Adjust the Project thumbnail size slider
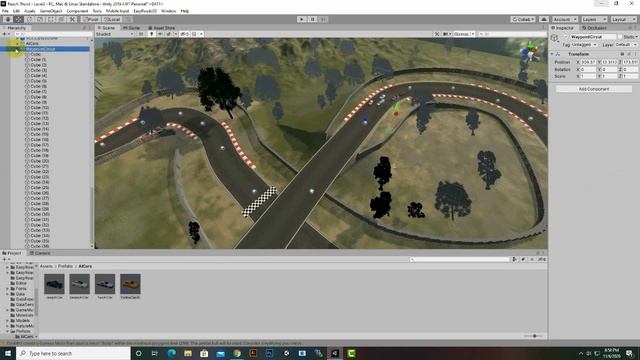Viewport: 640px width, 360px height. click(534, 336)
